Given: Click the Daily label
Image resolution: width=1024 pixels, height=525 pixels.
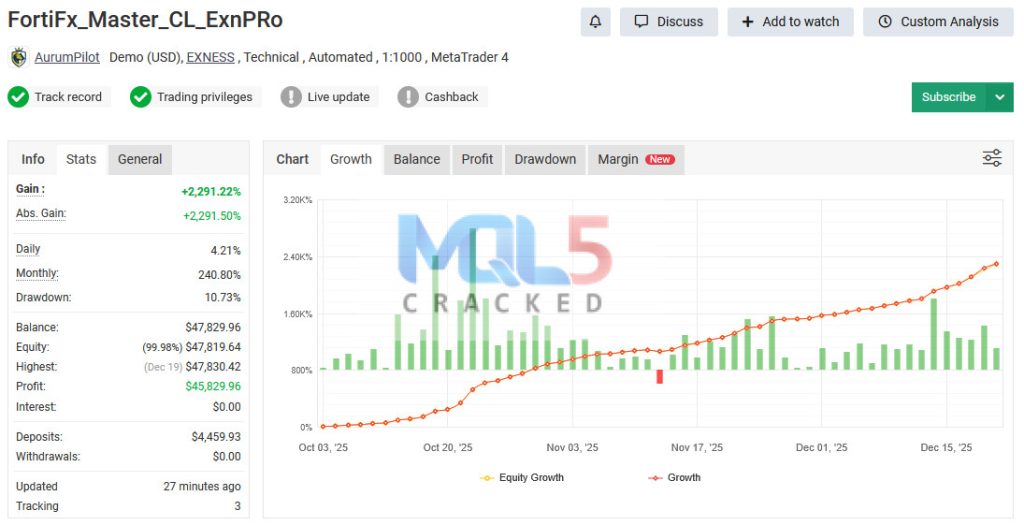Looking at the screenshot, I should click(28, 249).
